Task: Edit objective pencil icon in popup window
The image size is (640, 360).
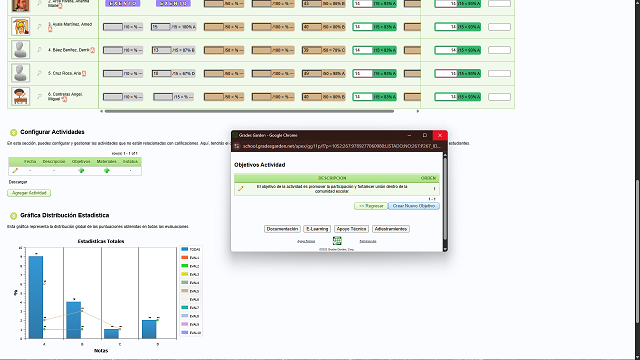Action: [241, 189]
